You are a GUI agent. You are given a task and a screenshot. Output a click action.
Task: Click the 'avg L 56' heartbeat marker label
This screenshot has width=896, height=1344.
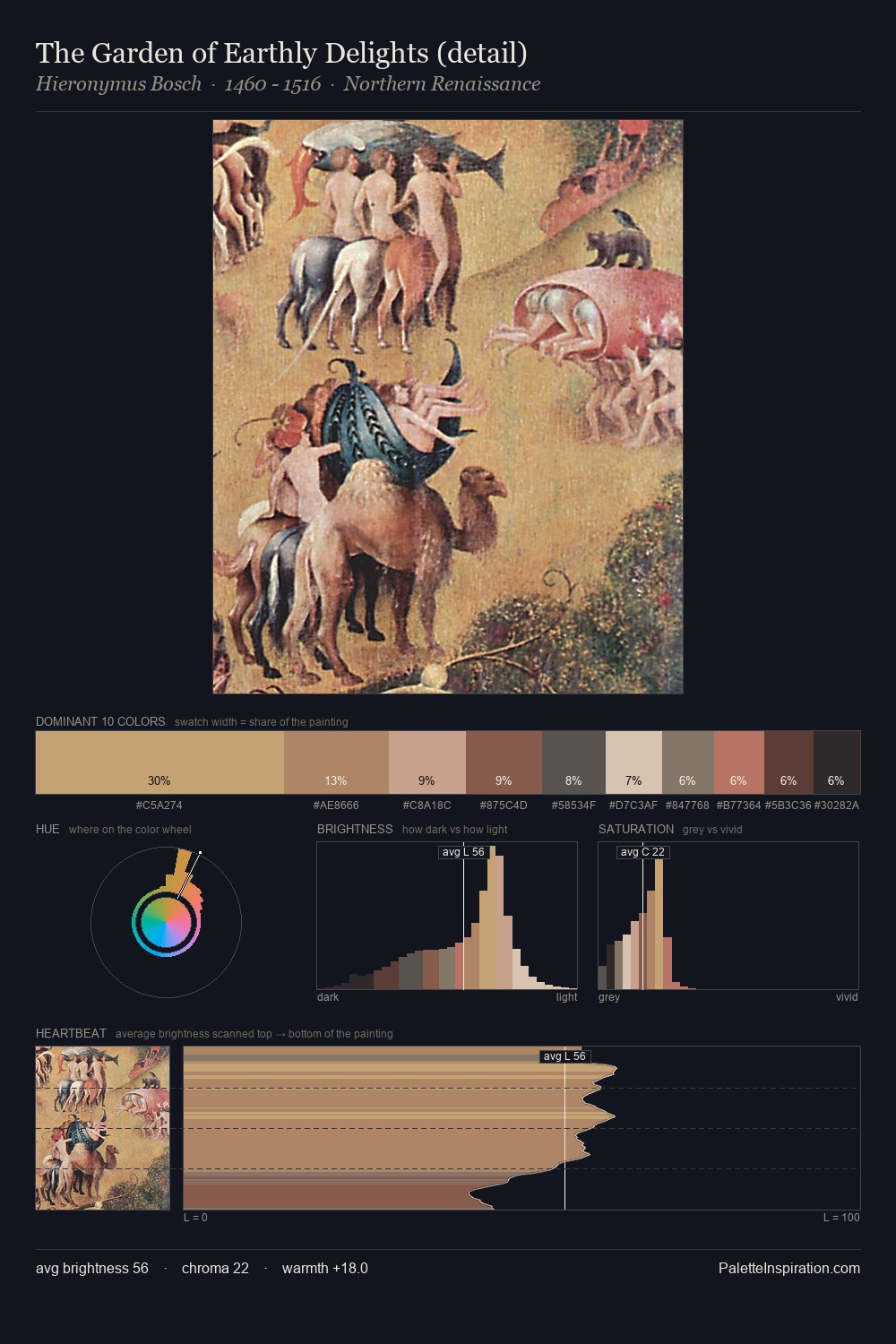[564, 1056]
